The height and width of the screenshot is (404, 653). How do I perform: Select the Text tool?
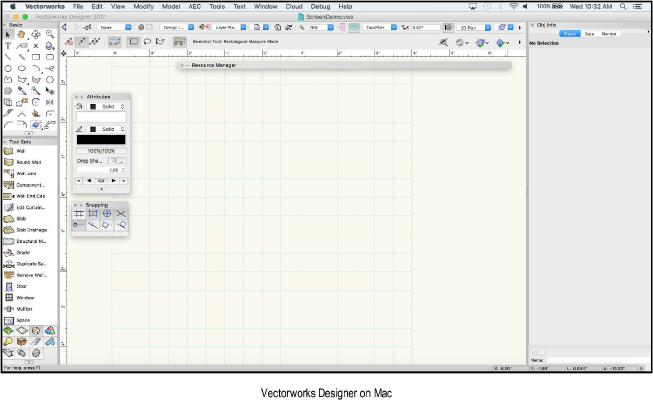[8, 46]
